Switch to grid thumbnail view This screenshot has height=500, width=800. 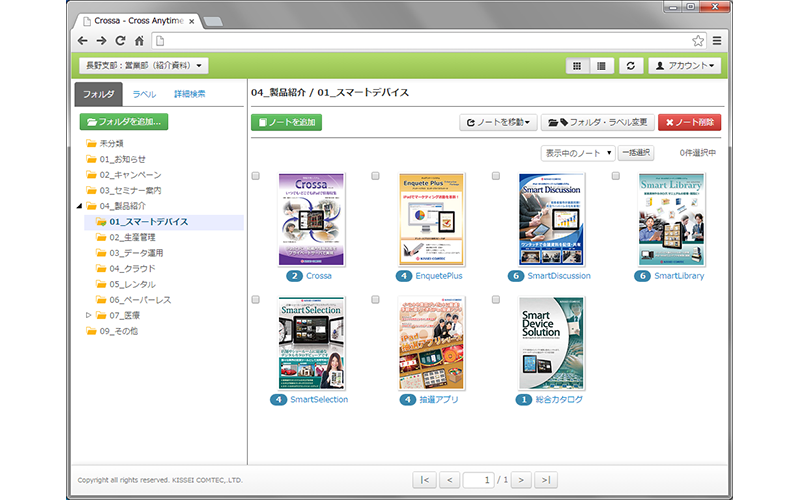point(577,66)
